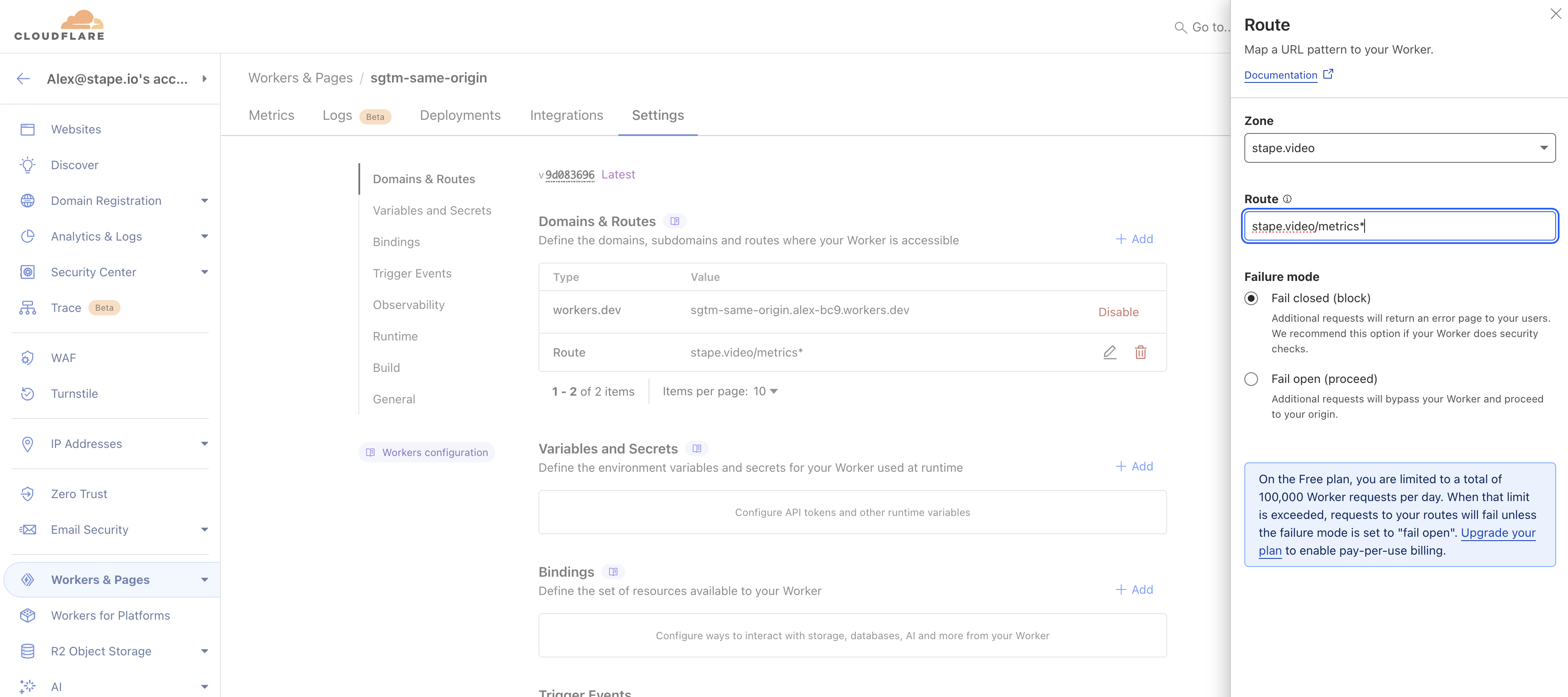Image resolution: width=1568 pixels, height=697 pixels.
Task: Open docs icon beside Bindings heading
Action: pos(613,572)
